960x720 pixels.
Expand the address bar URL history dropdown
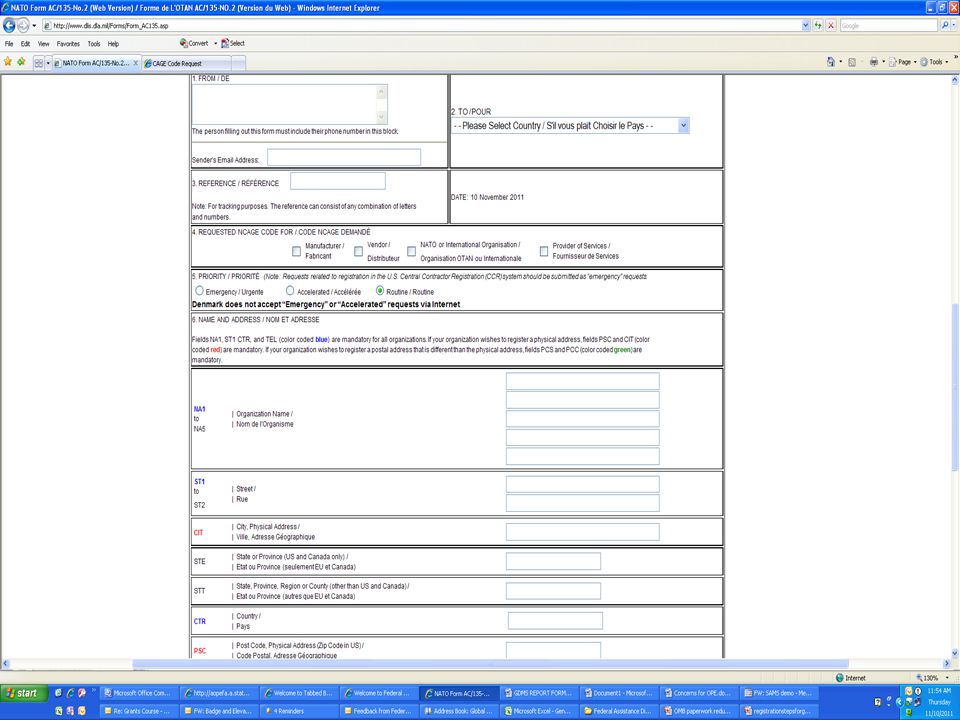[x=806, y=25]
